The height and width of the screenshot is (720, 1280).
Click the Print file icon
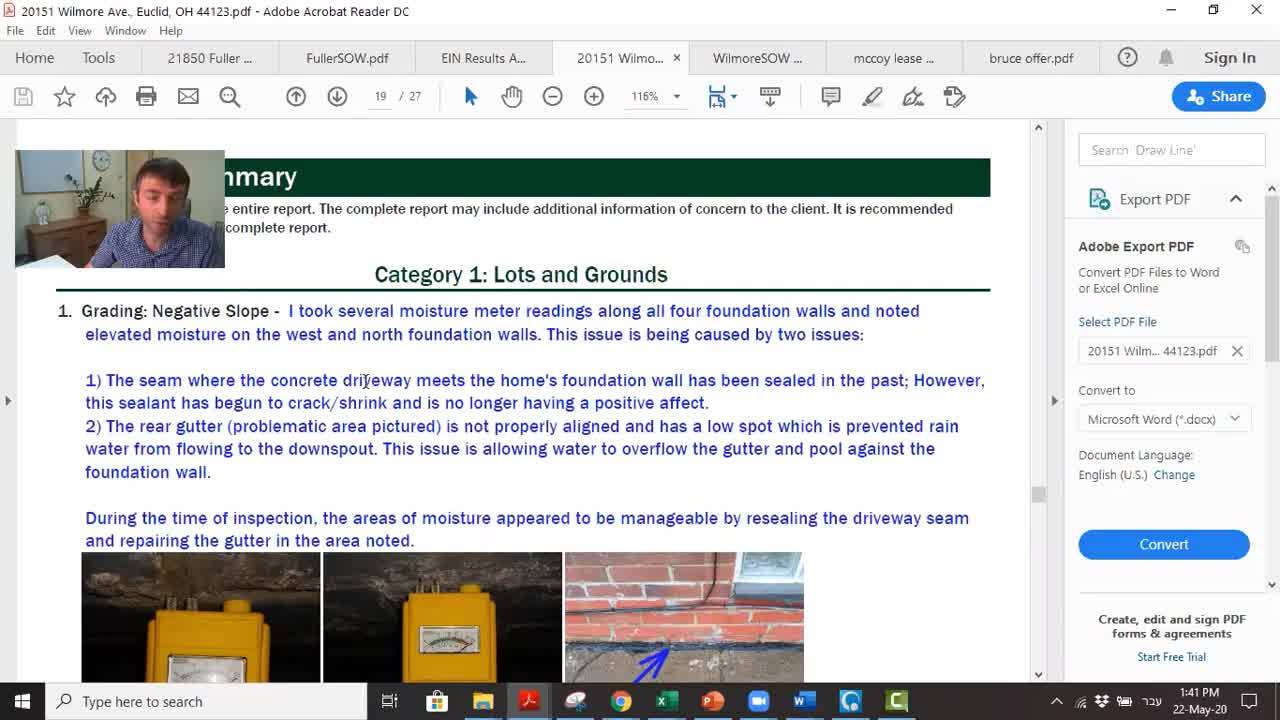pos(146,97)
